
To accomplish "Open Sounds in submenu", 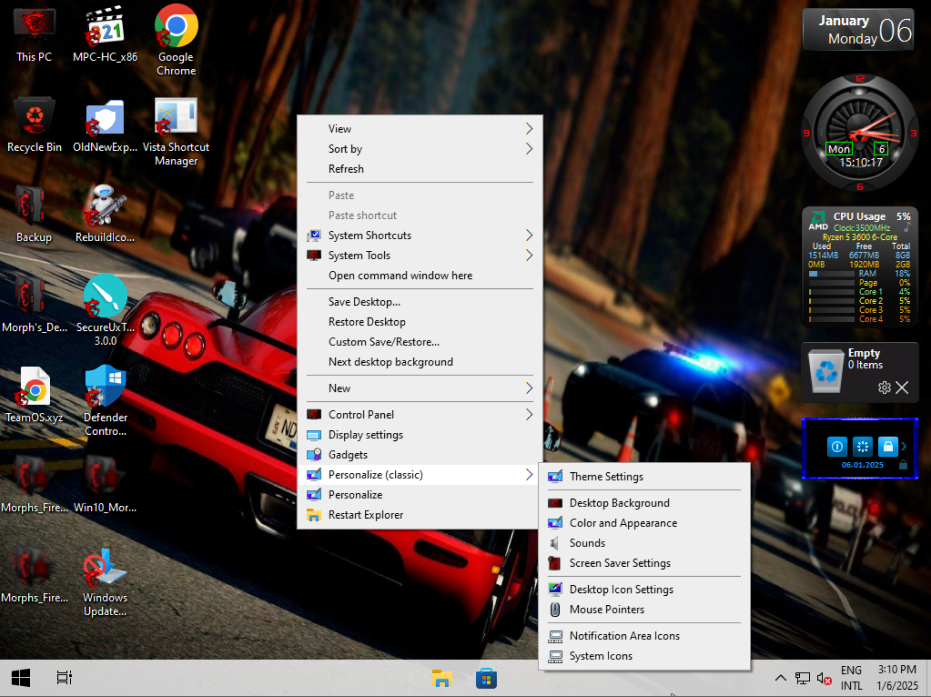I will pos(644,543).
